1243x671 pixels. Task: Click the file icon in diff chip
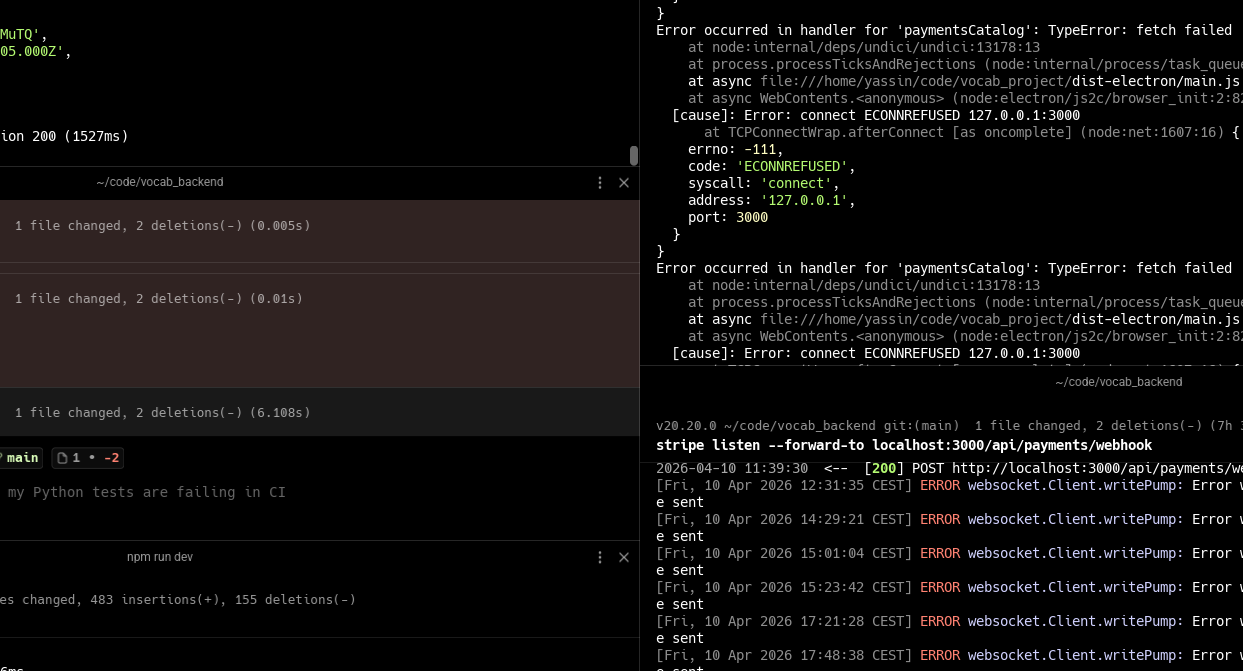(x=62, y=458)
